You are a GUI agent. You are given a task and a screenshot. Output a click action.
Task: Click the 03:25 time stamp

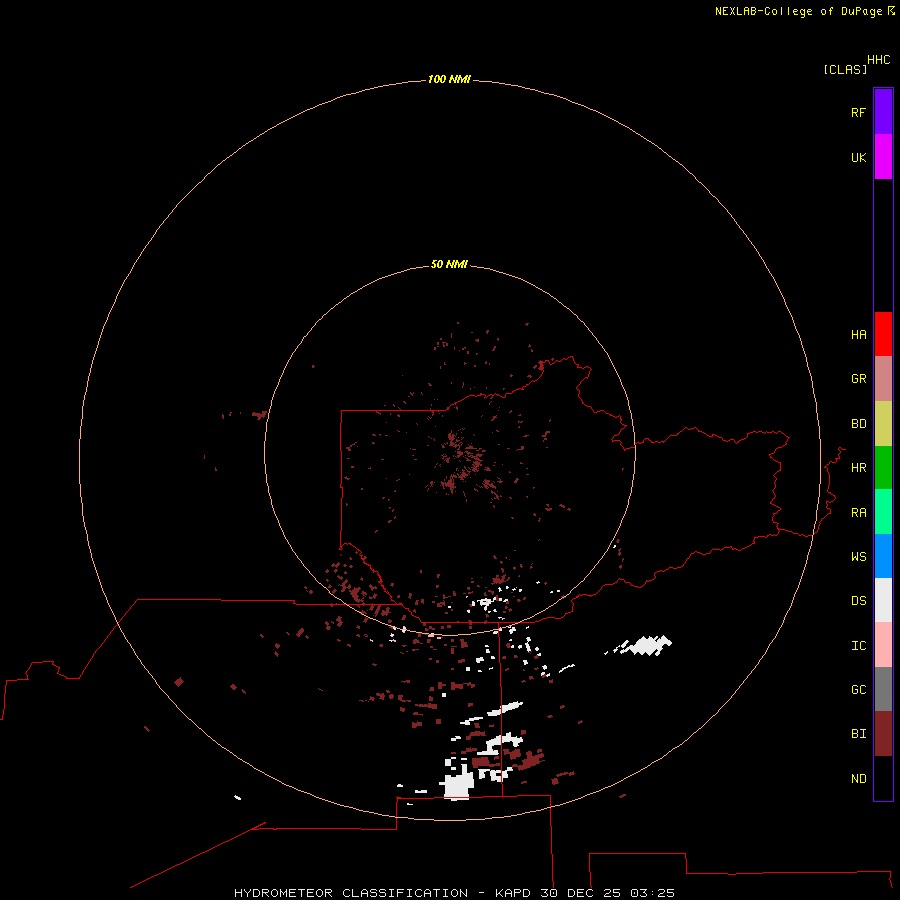pyautogui.click(x=652, y=893)
